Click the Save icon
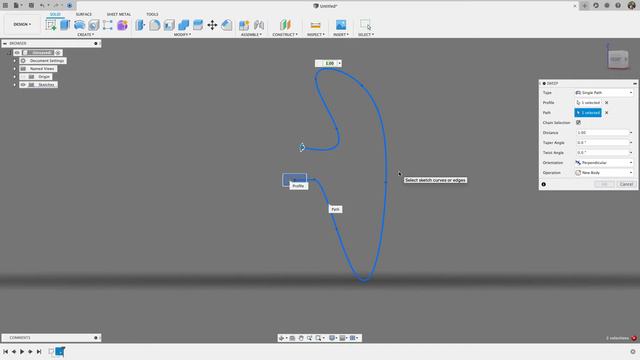Image resolution: width=640 pixels, height=360 pixels. click(x=31, y=5)
